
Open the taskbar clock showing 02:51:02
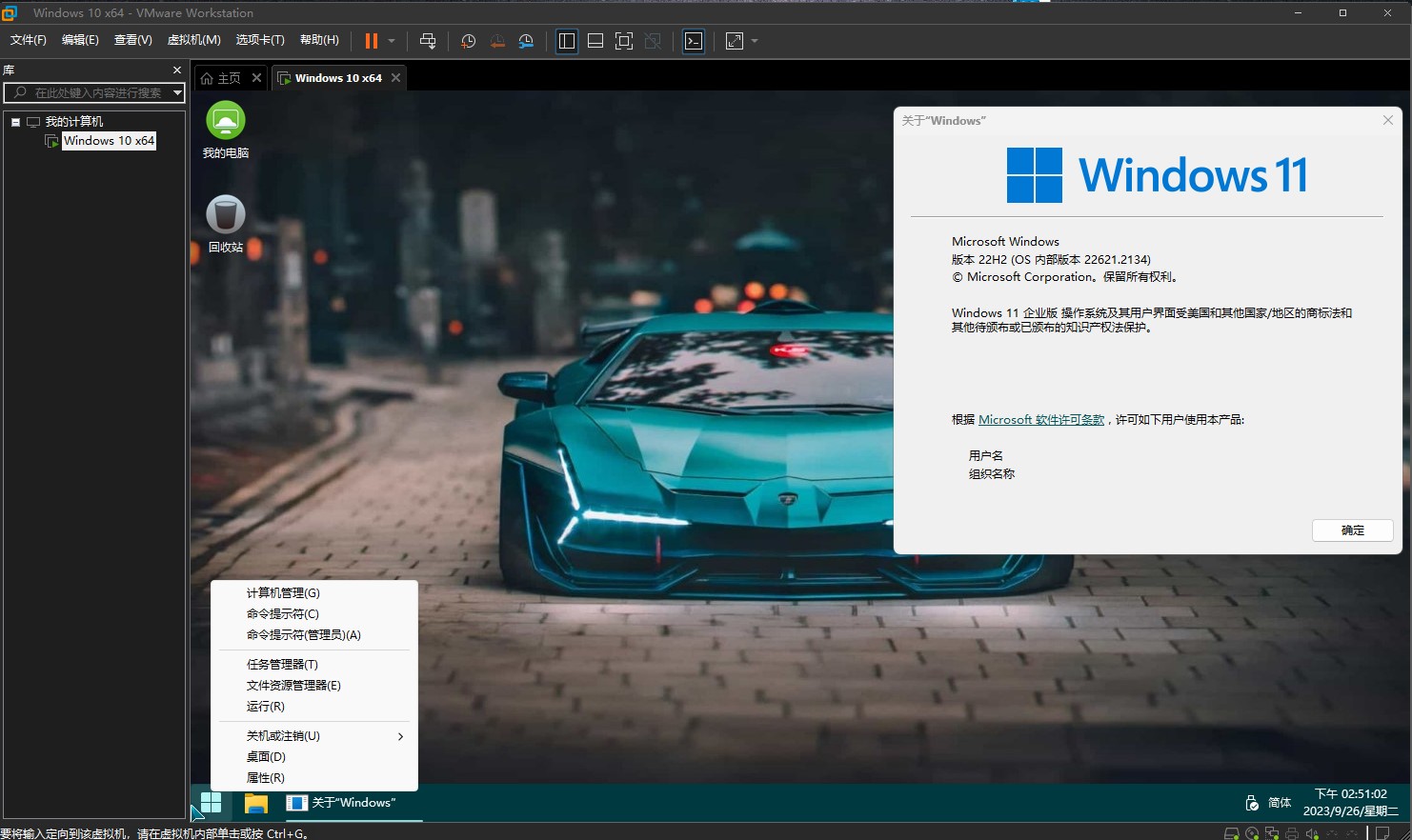[x=1351, y=802]
